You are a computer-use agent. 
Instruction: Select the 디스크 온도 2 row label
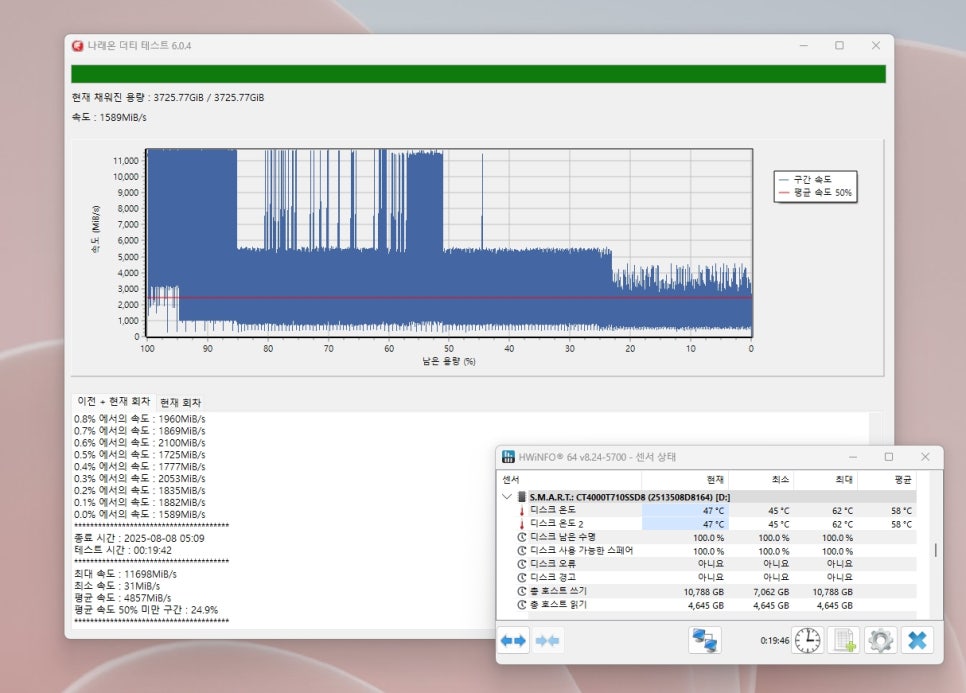(556, 524)
